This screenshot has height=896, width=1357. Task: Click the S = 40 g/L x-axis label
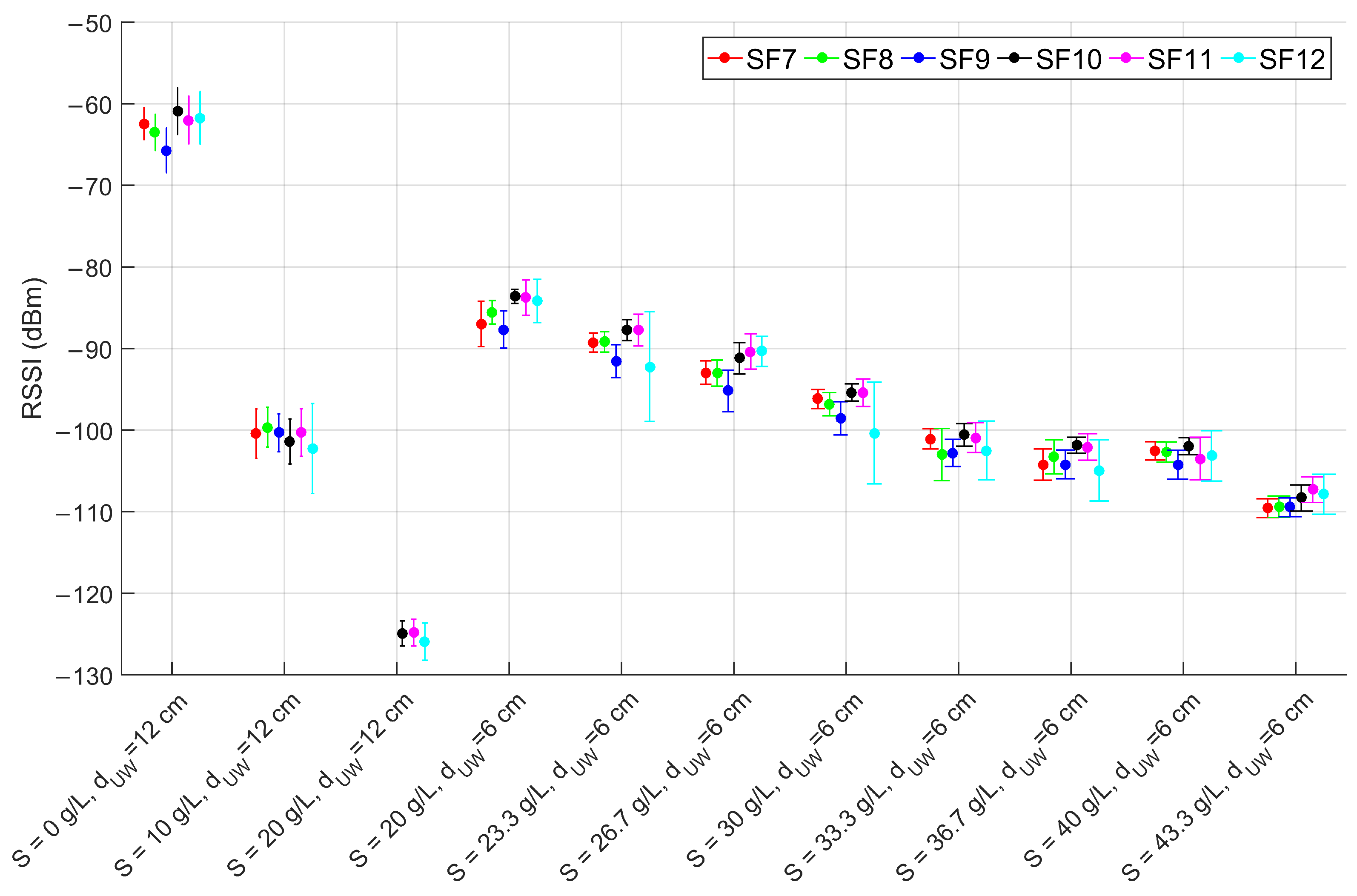tap(1112, 782)
